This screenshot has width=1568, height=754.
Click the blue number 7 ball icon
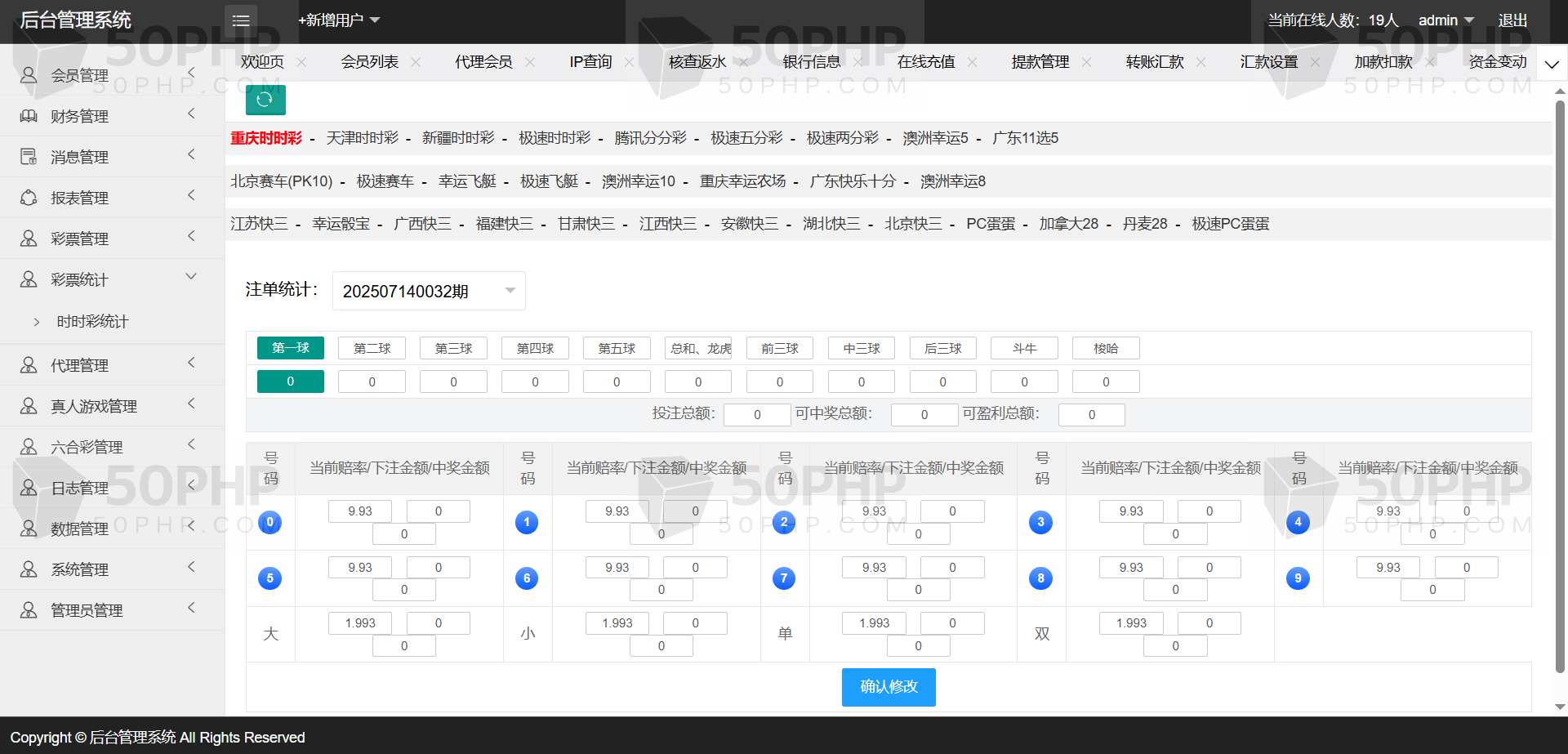784,578
